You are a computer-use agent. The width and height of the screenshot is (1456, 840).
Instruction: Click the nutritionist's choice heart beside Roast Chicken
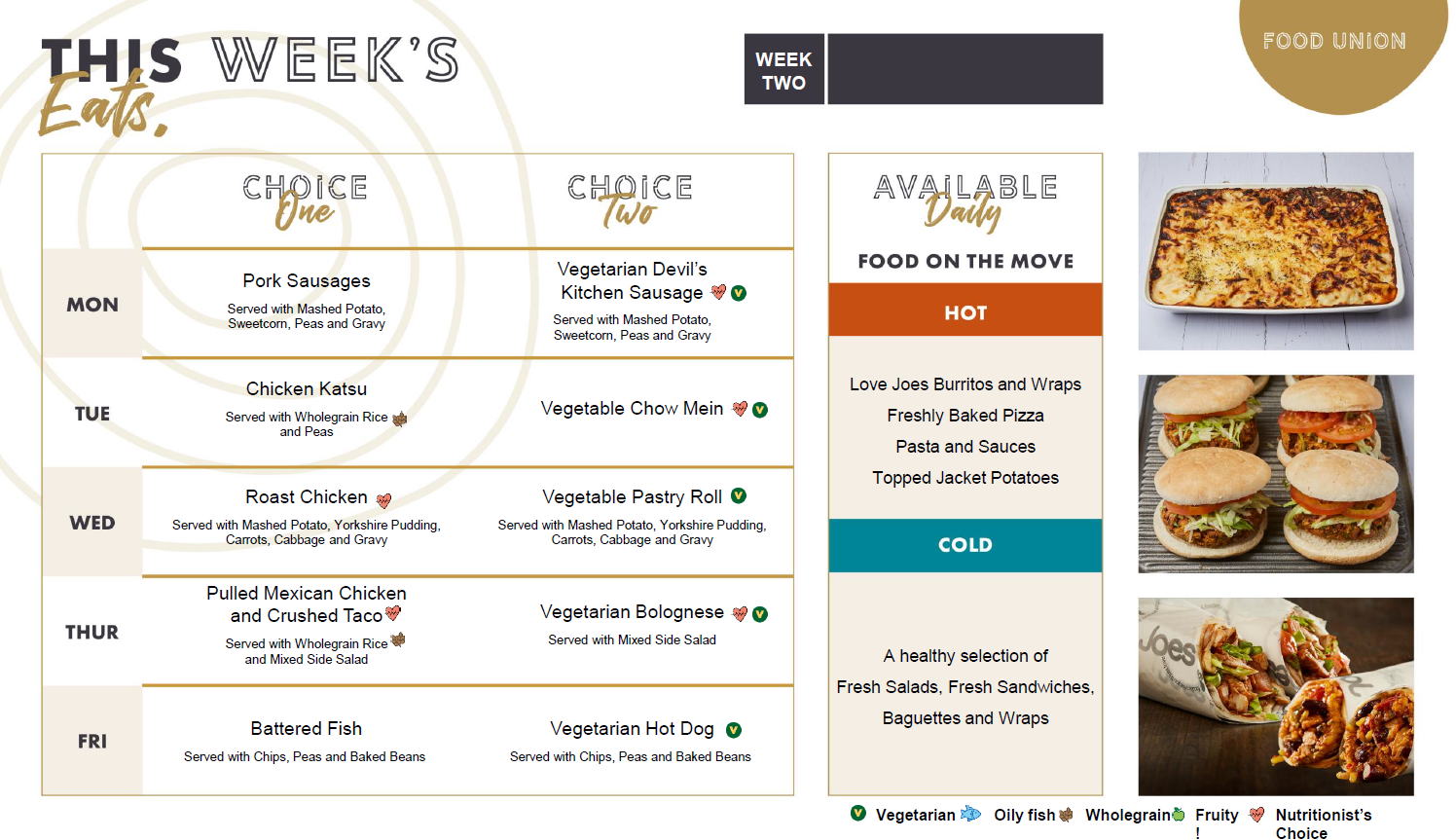[384, 500]
